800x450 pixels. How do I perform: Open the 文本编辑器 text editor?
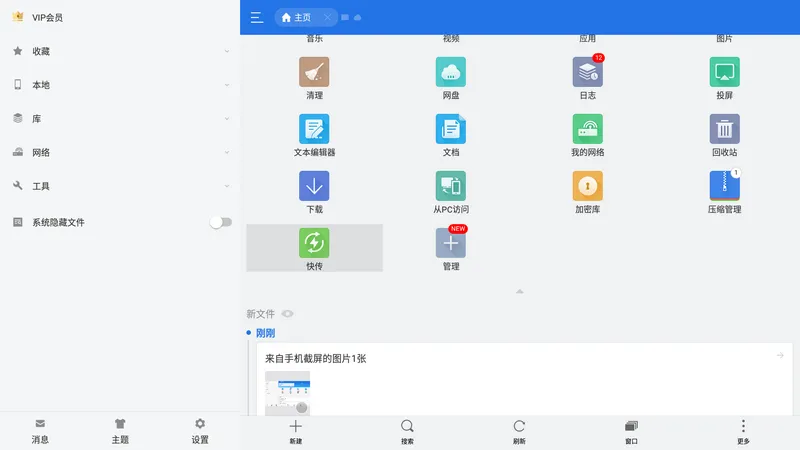(x=314, y=135)
